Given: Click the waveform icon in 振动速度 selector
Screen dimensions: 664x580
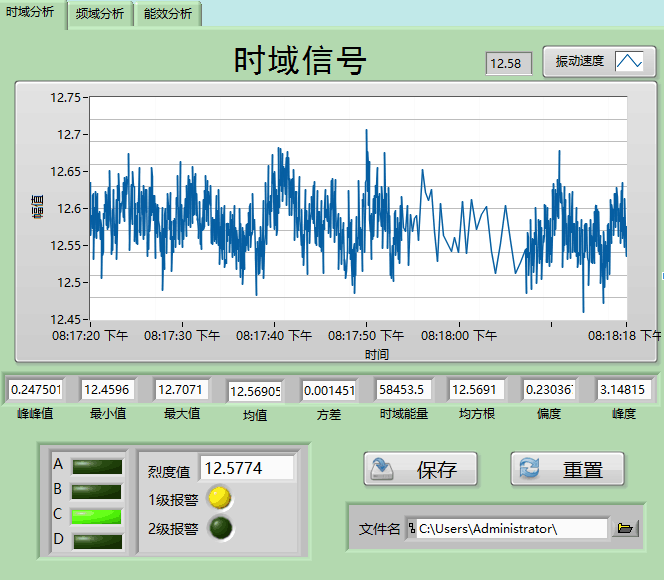Looking at the screenshot, I should tap(629, 61).
